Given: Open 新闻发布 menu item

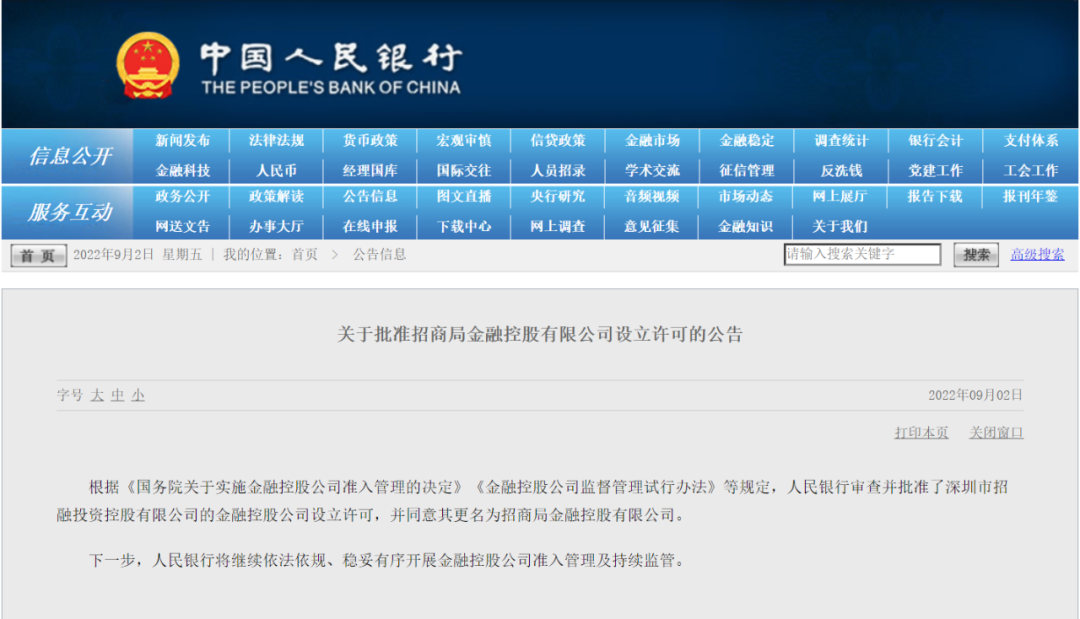Looking at the screenshot, I should tap(183, 140).
